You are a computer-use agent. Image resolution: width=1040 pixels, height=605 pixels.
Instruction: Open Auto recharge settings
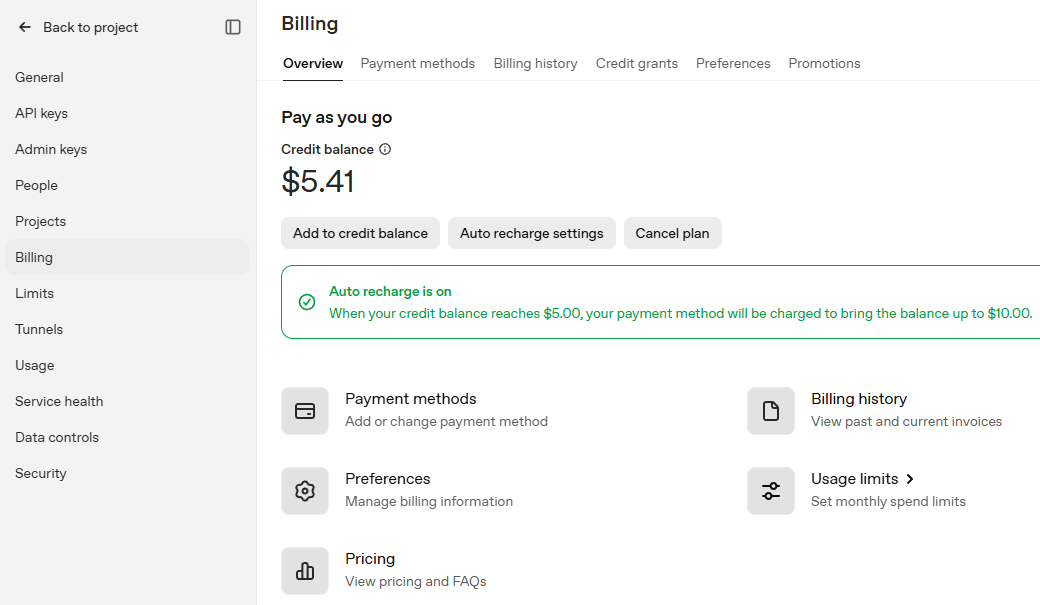coord(532,234)
